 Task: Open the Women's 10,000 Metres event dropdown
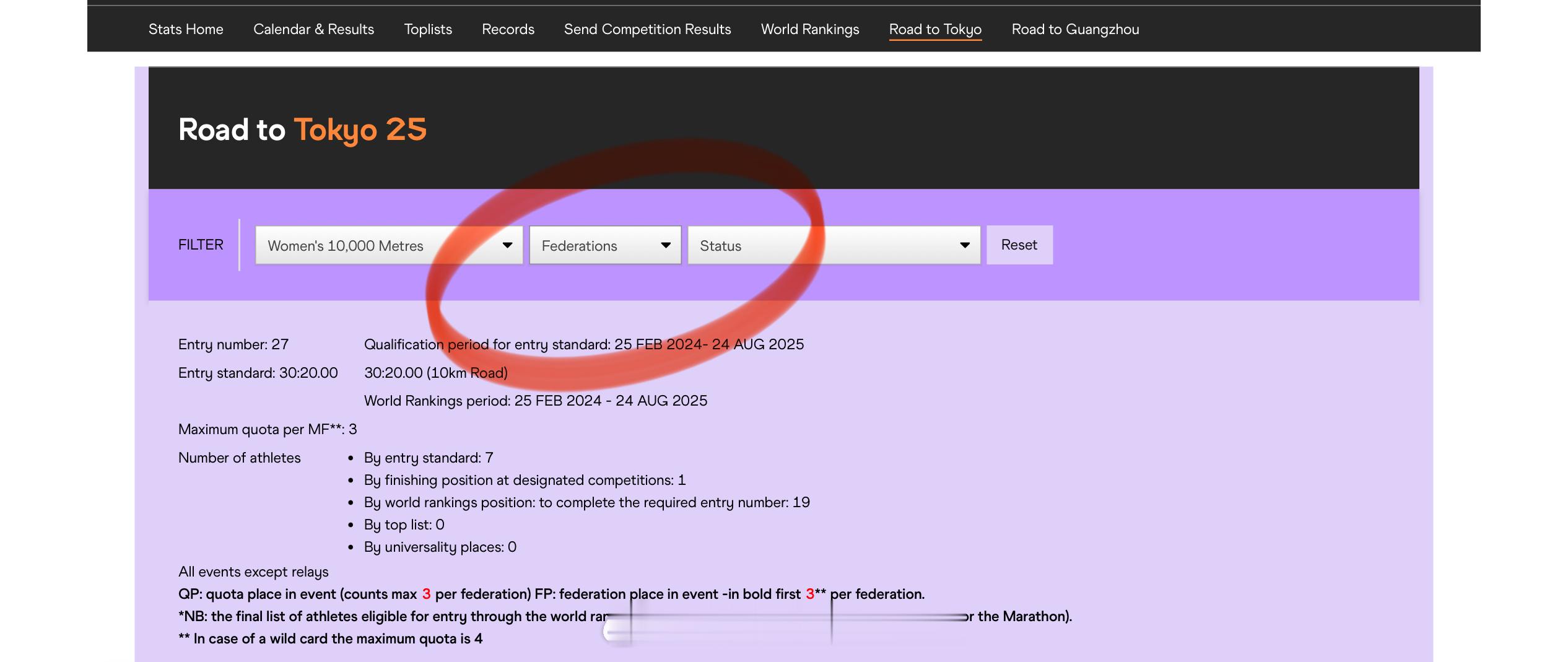pos(389,245)
